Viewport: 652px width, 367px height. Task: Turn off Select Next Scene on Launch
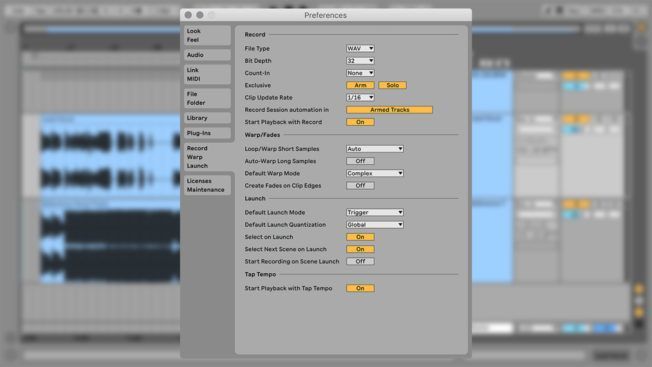pyautogui.click(x=360, y=249)
